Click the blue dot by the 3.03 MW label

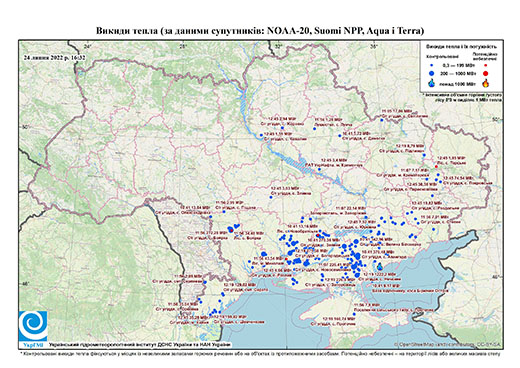[x=271, y=197]
